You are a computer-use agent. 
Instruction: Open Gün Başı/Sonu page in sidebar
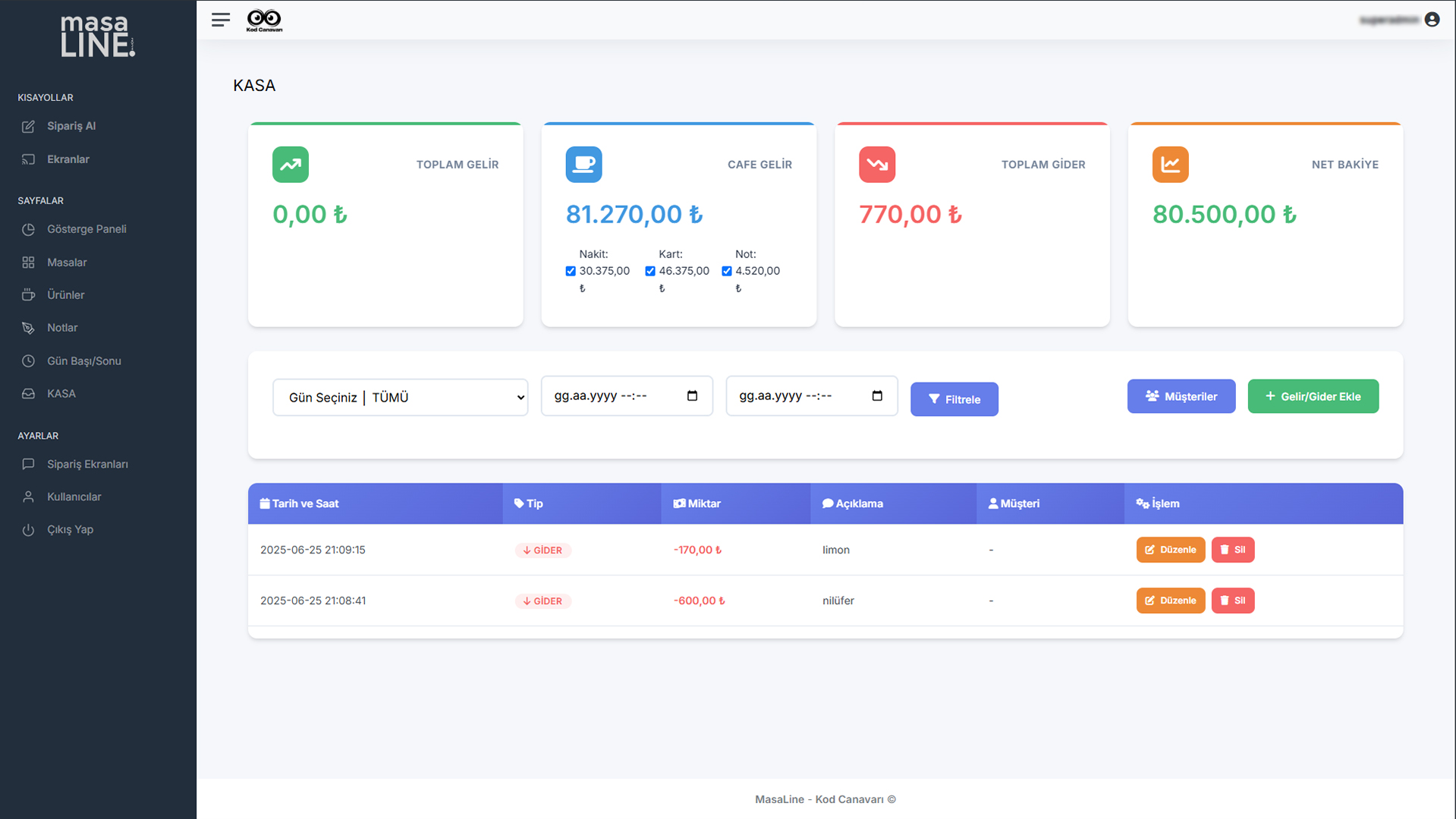pos(83,361)
